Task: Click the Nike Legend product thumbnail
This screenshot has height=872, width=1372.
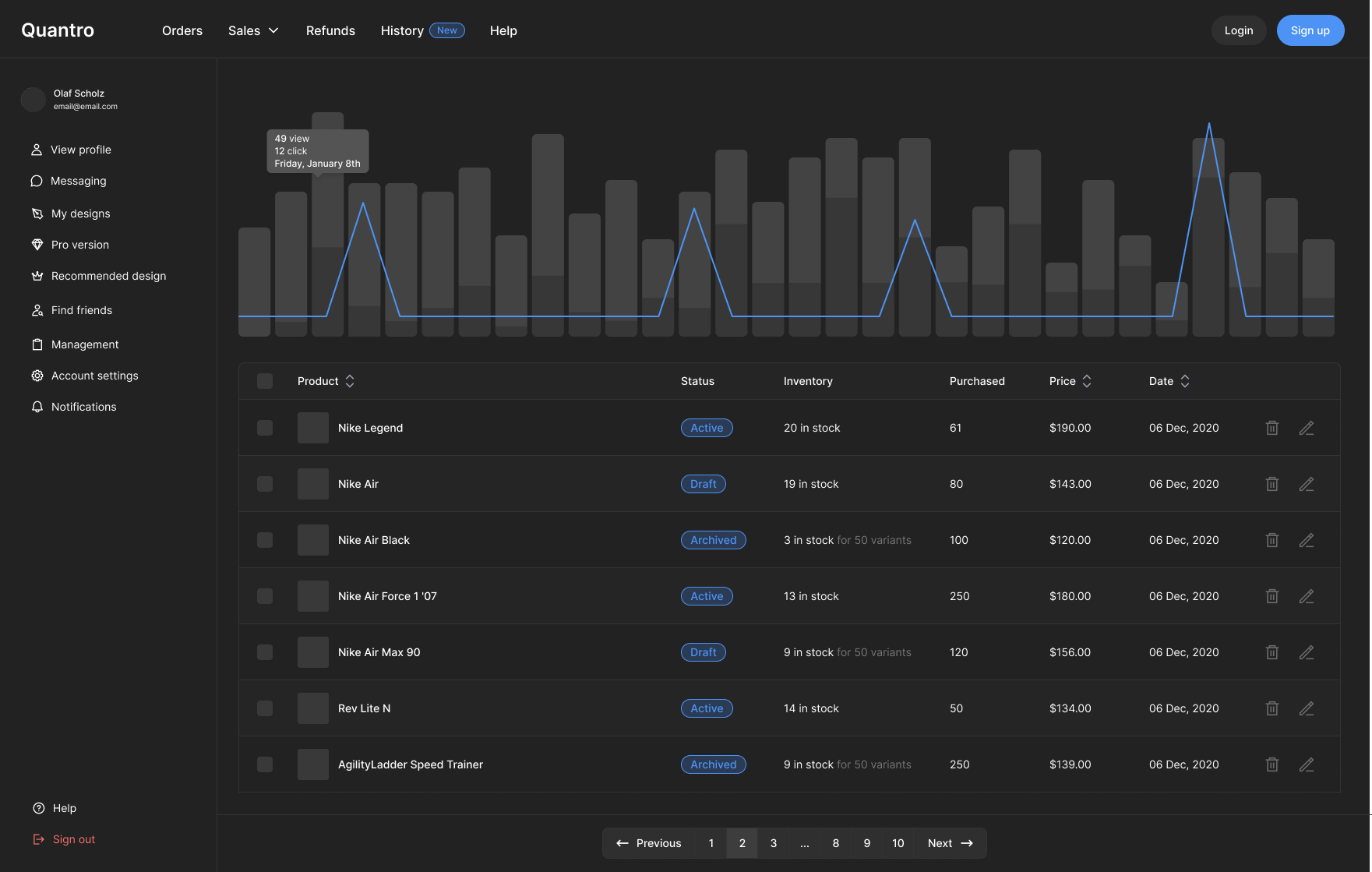Action: pos(313,428)
